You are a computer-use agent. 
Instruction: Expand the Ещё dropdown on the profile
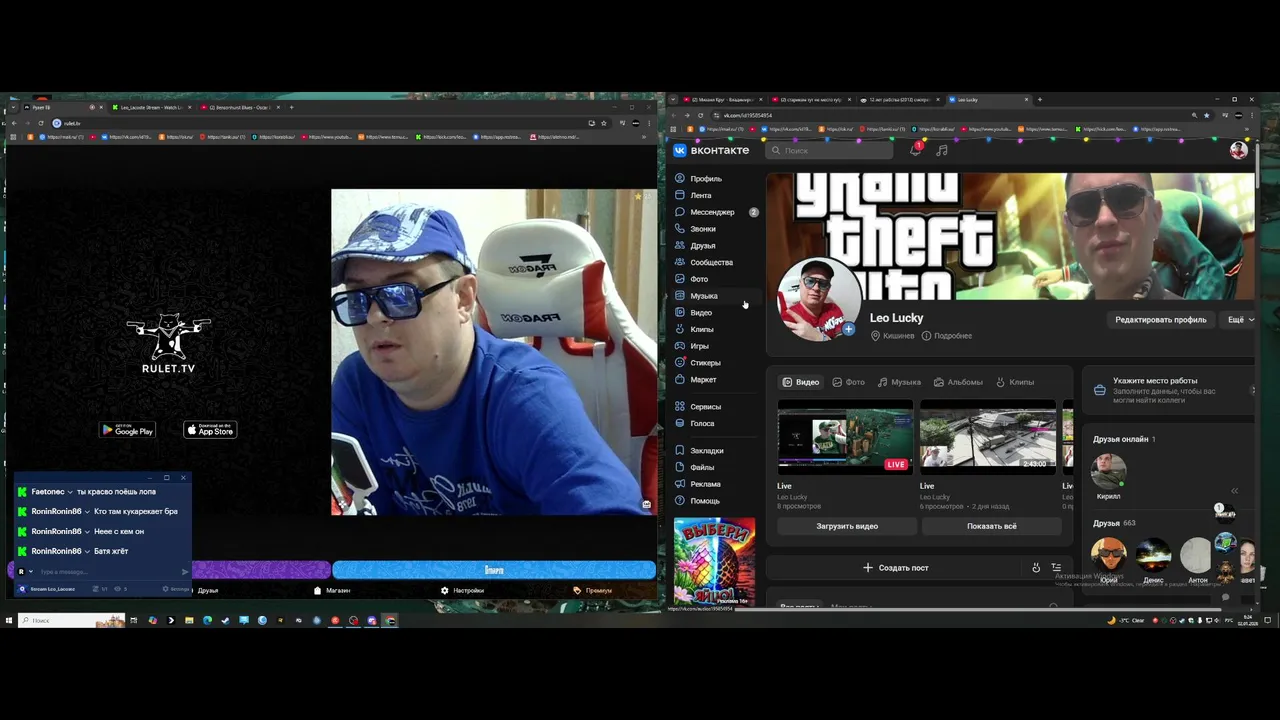click(x=1240, y=320)
